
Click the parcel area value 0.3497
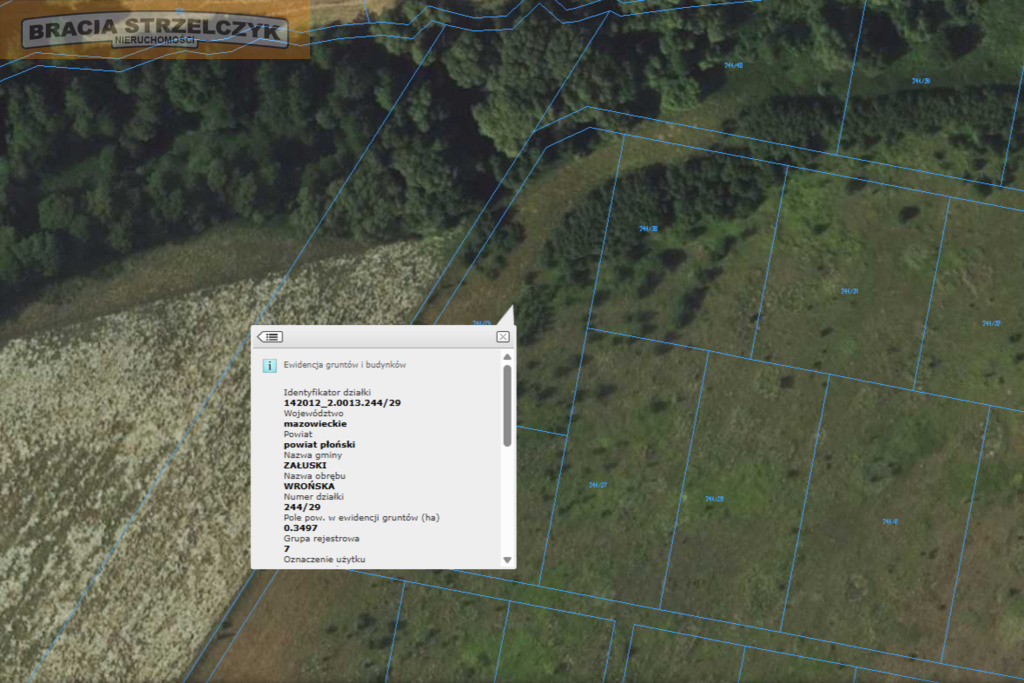click(300, 528)
